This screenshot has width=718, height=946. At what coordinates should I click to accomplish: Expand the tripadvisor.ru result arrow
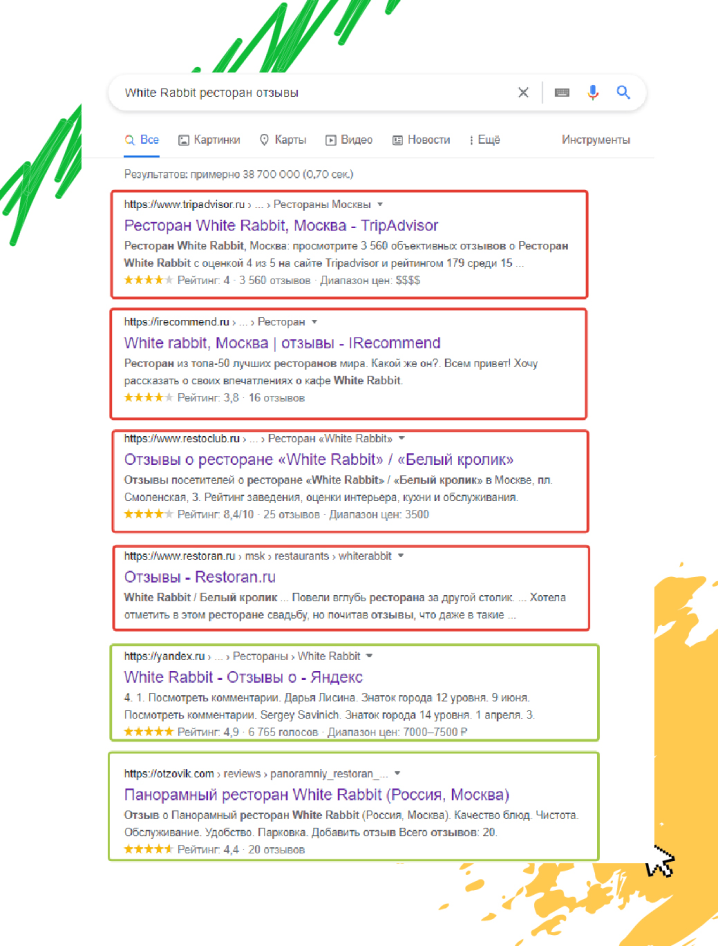click(380, 205)
